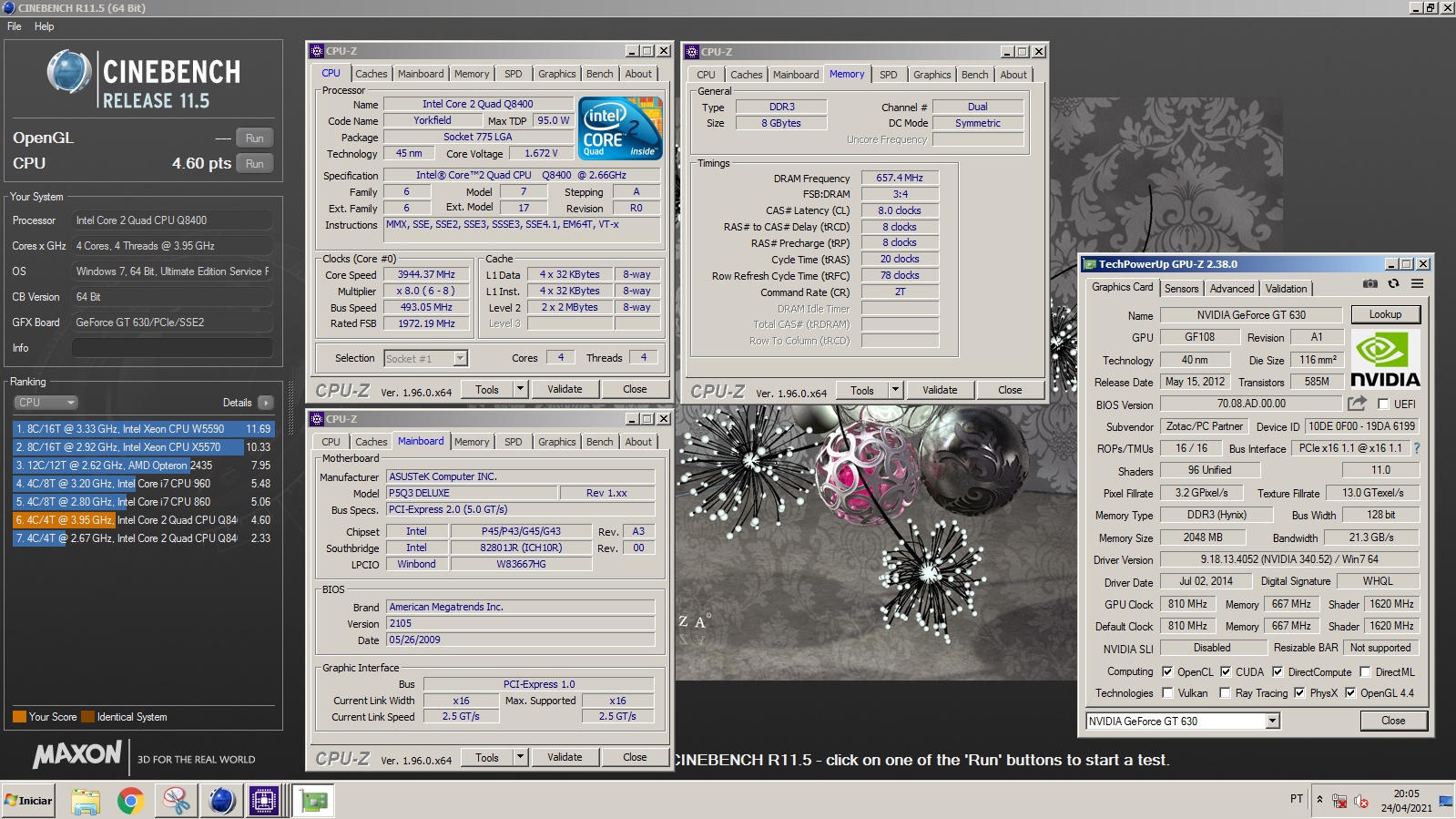
Task: Click the GPU-Z title bar icon
Action: [x=1089, y=264]
